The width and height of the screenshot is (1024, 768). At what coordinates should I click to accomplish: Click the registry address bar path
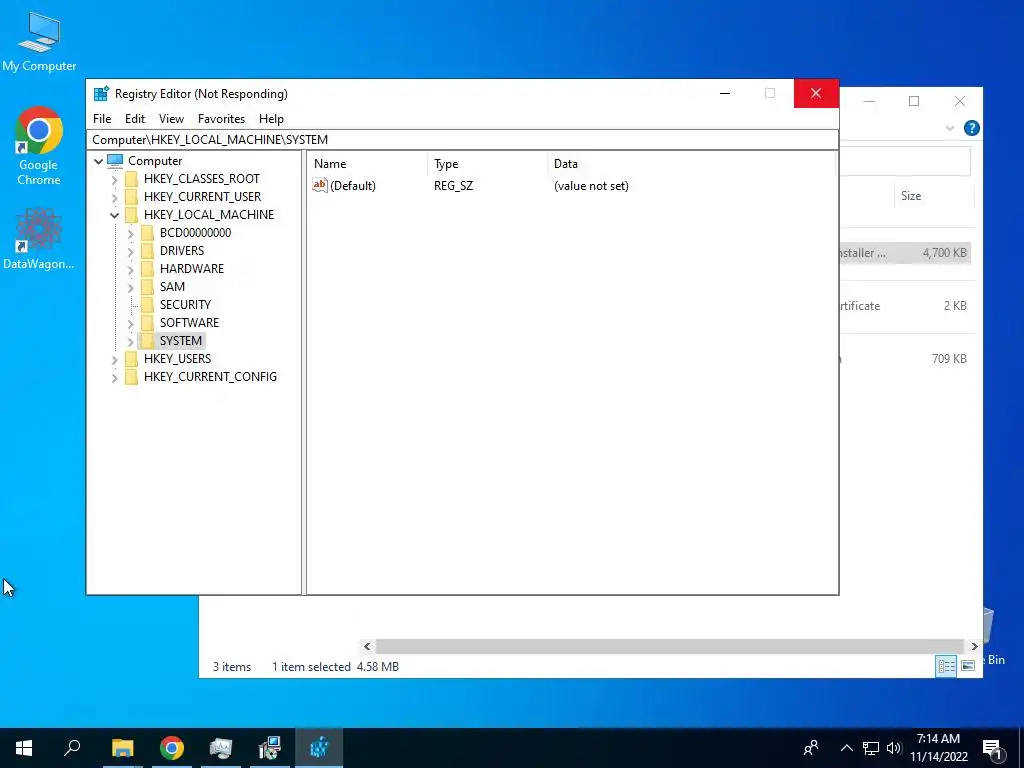tap(462, 140)
